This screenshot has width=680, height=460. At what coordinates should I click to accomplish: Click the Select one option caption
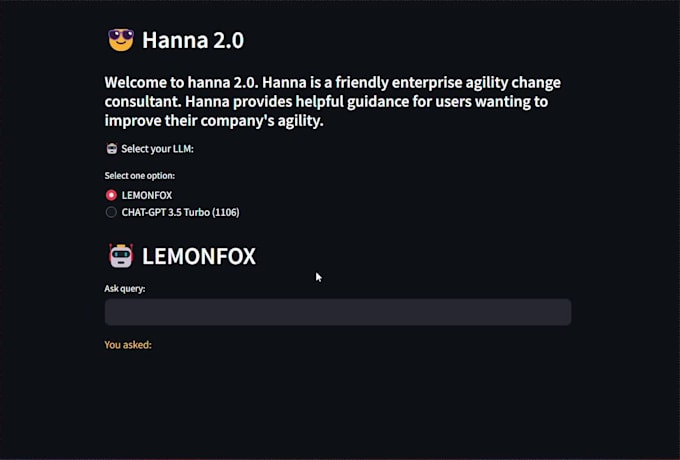[x=140, y=176]
